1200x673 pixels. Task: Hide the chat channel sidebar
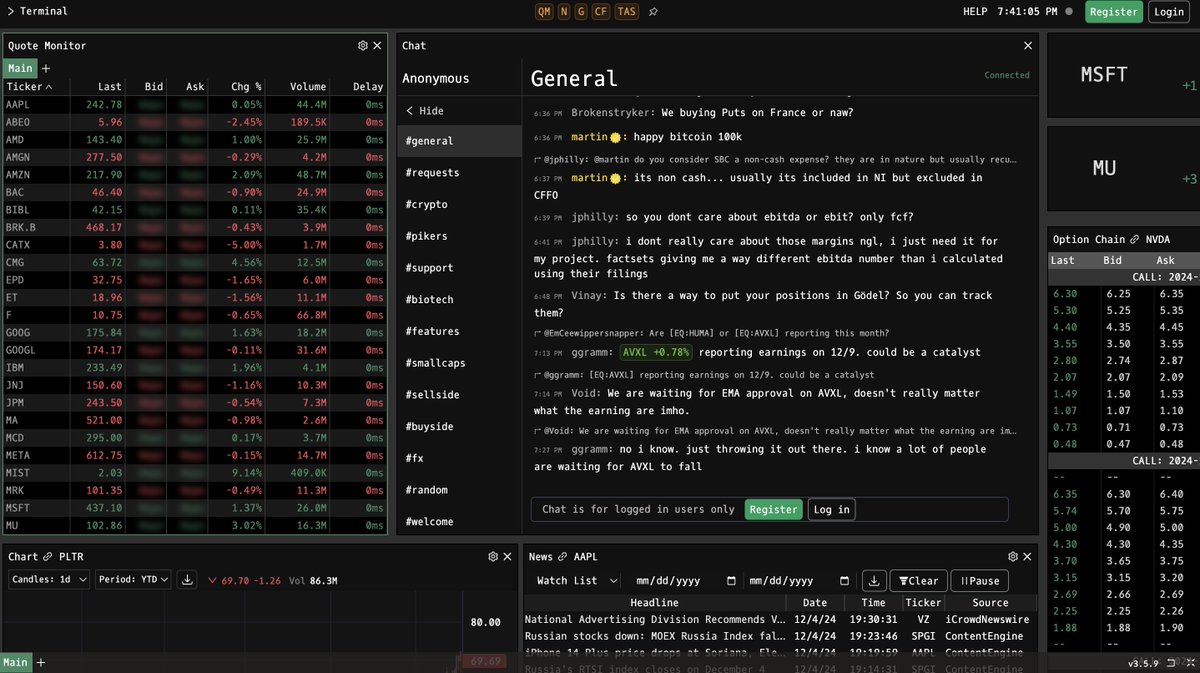point(425,111)
